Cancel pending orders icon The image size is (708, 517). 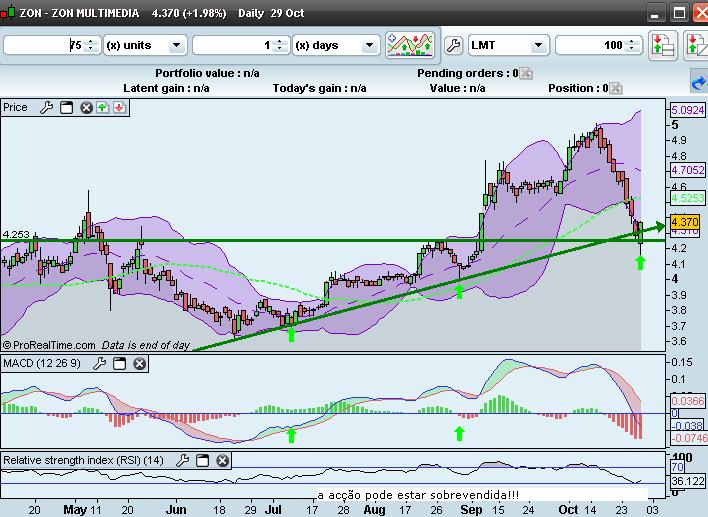[x=526, y=73]
